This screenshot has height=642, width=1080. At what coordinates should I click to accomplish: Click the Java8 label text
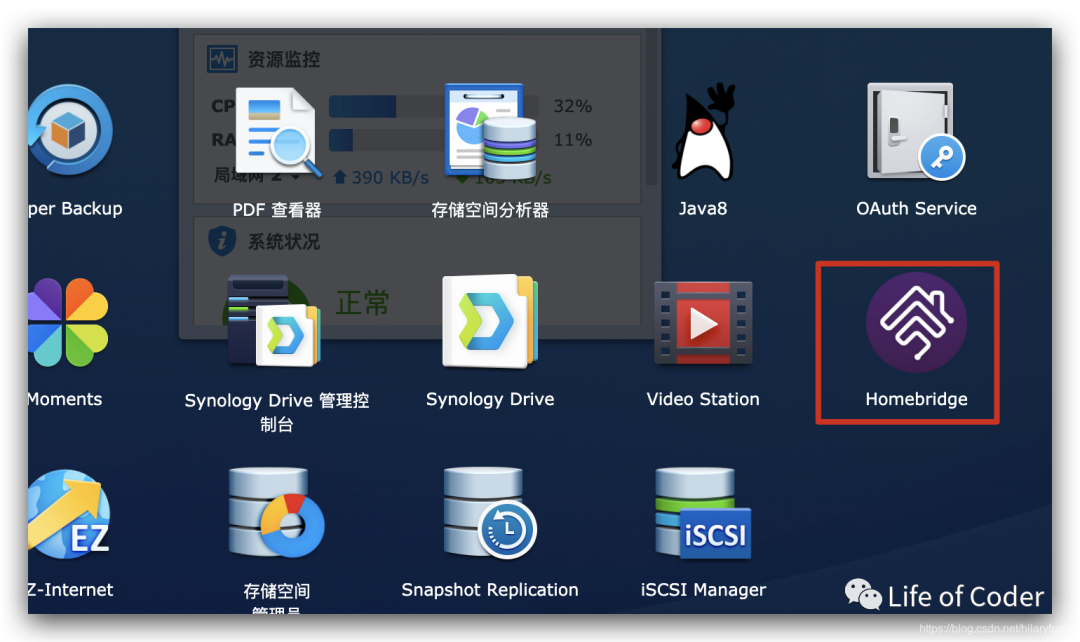pos(703,208)
